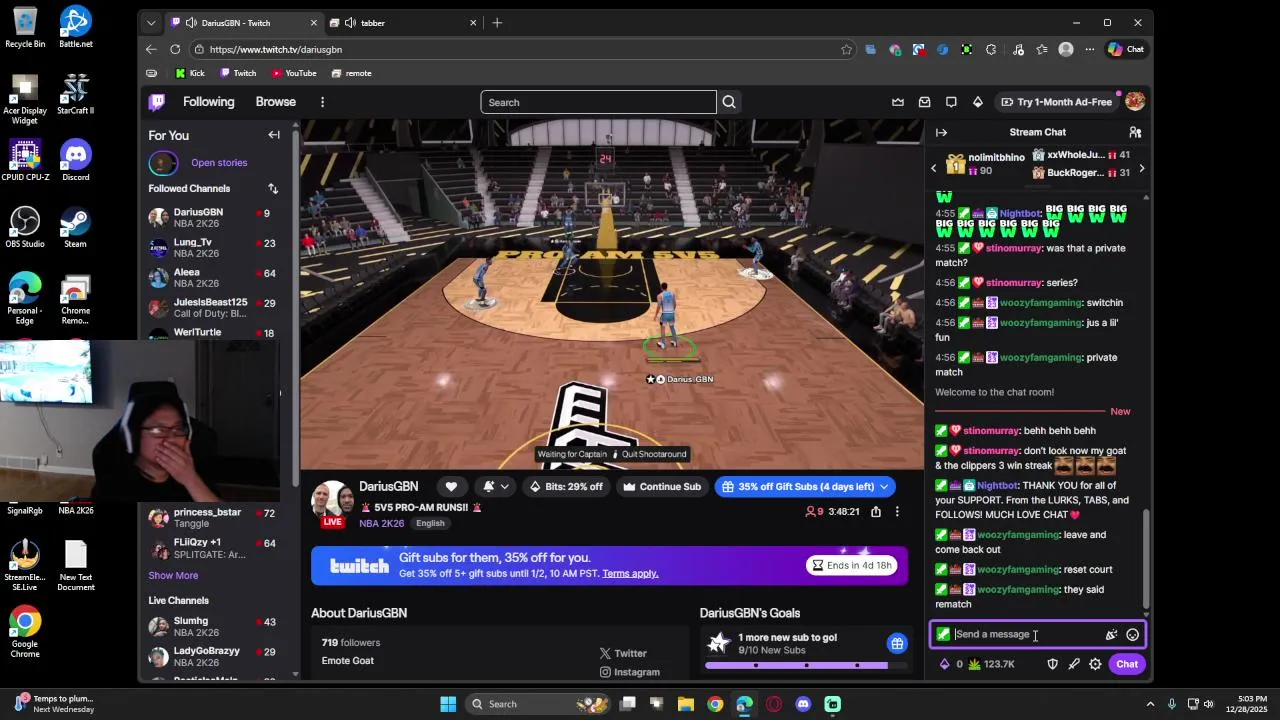Click the gift icon in DariusGBN's Goals

tap(897, 643)
